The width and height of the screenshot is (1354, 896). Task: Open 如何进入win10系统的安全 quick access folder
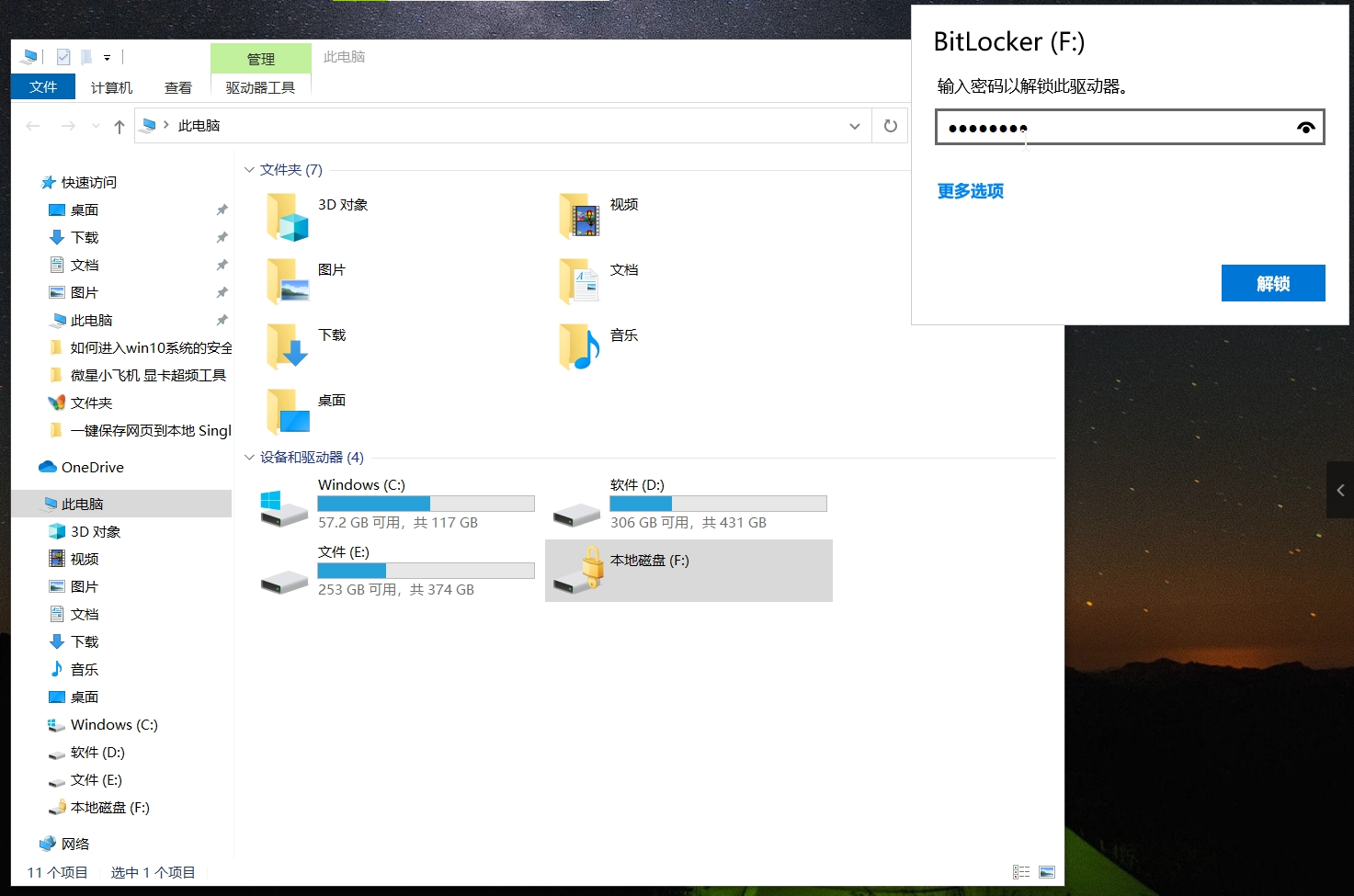[141, 347]
